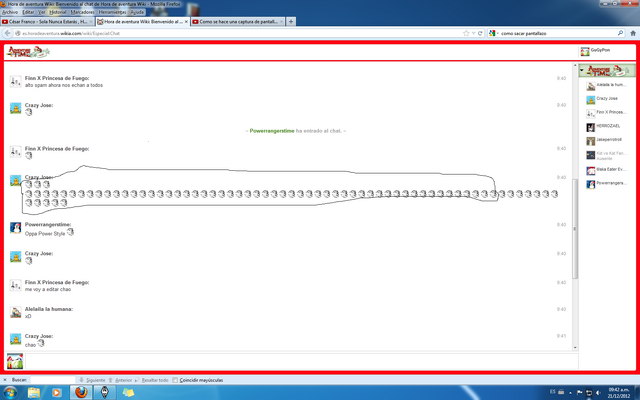Close the find bar with the X
This screenshot has width=640, height=400.
pos(5,380)
